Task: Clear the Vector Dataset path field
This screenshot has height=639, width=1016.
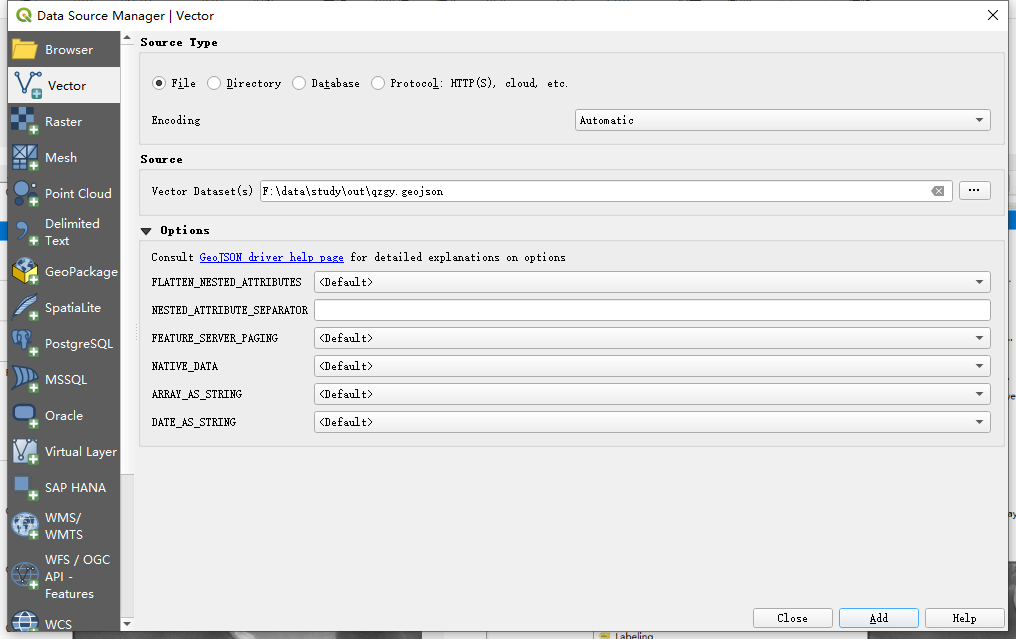Action: point(938,191)
